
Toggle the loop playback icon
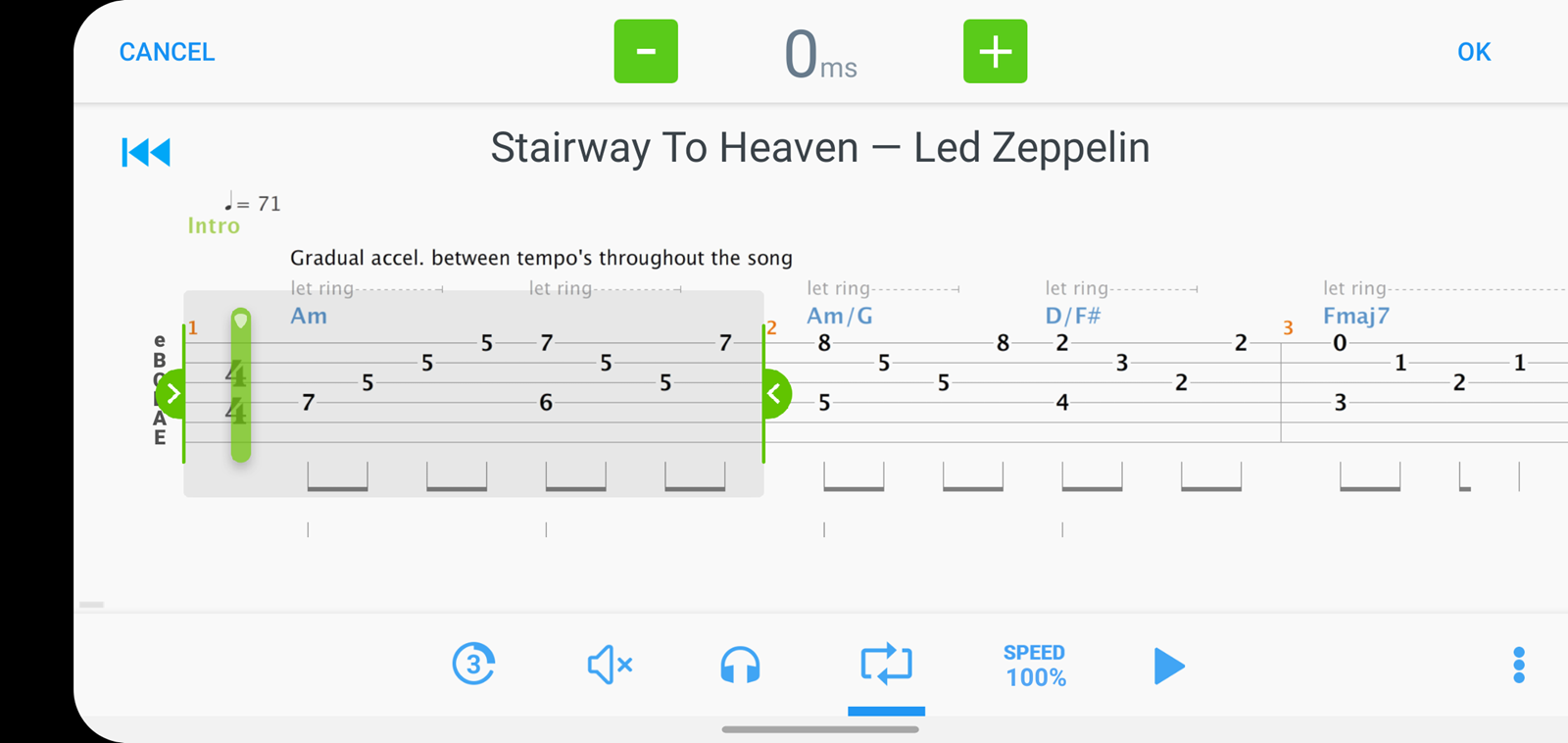tap(886, 664)
